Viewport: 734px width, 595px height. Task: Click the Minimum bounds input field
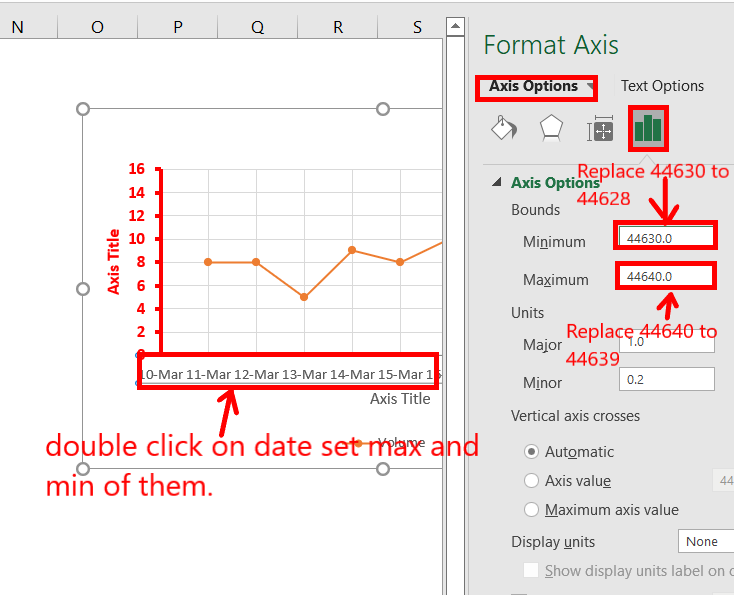666,238
